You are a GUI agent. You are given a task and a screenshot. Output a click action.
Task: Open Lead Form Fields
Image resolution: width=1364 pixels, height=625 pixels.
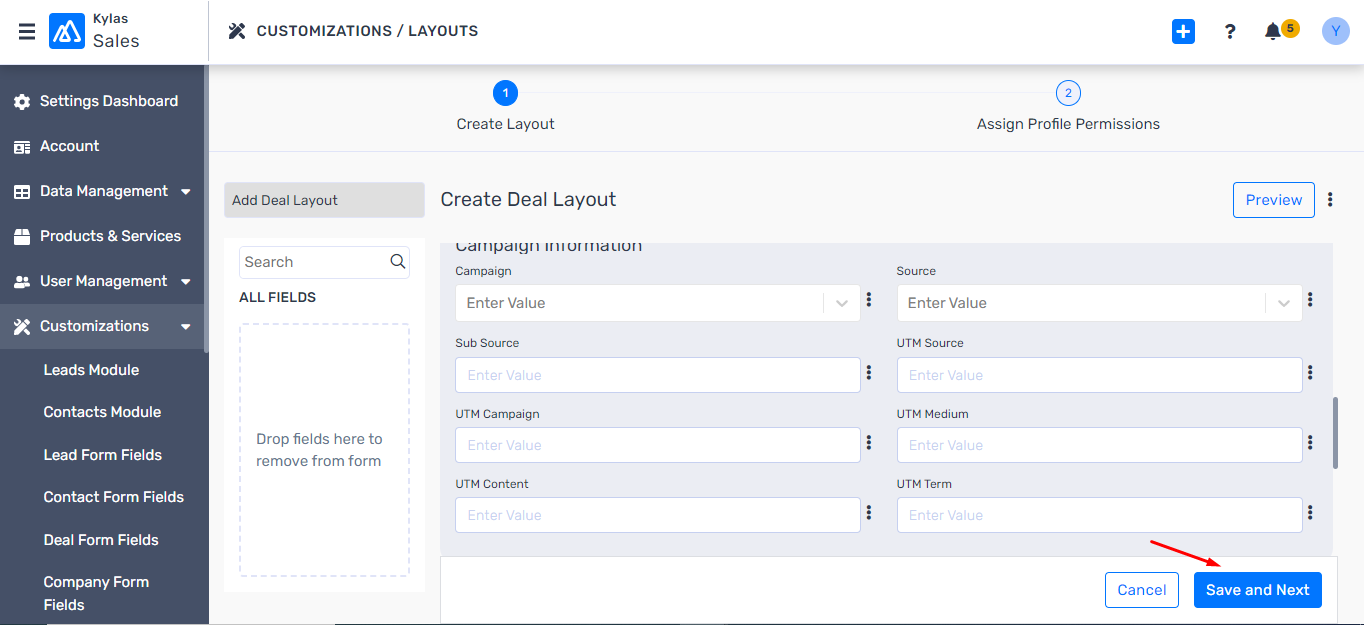coord(103,455)
